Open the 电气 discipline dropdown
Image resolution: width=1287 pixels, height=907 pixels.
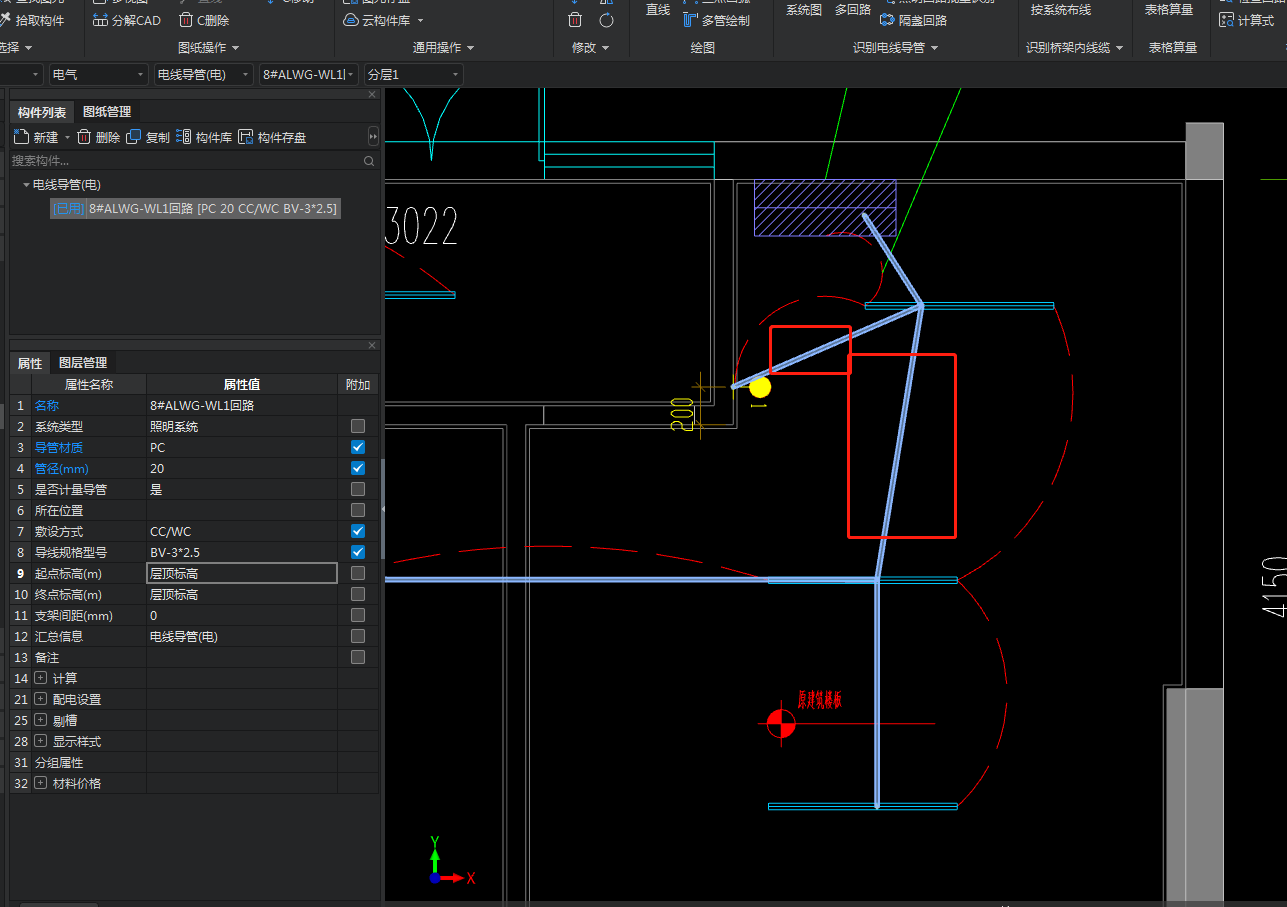tap(98, 74)
